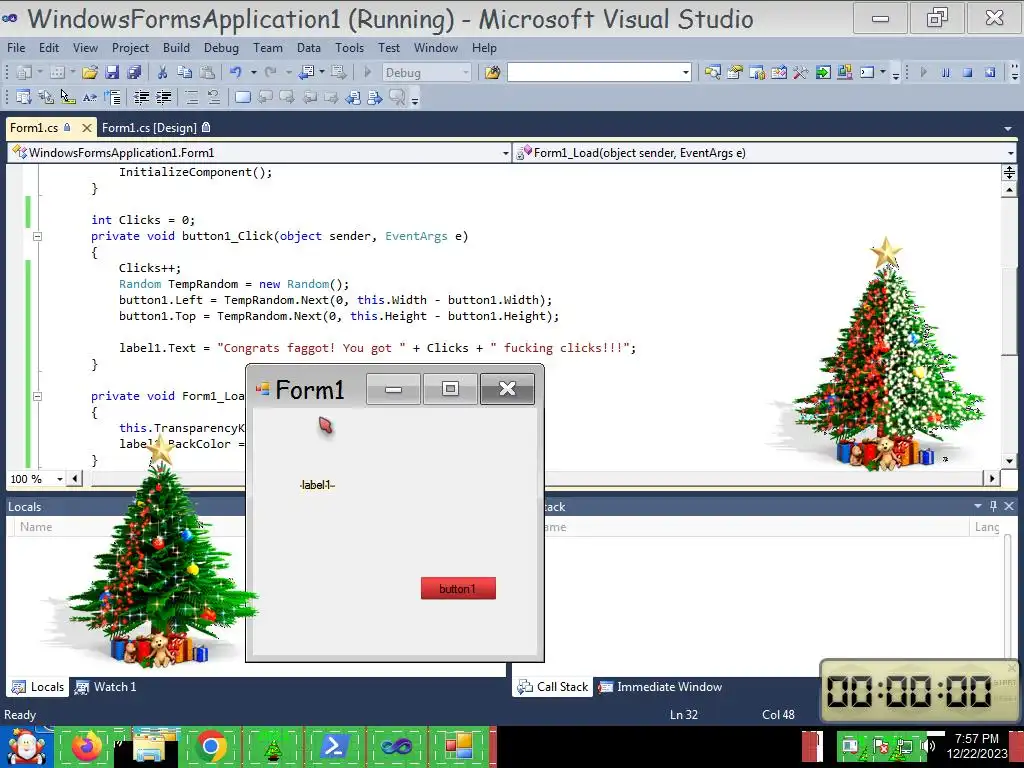Toggle bookmark on current line icon
The height and width of the screenshot is (768, 1024).
[x=242, y=97]
